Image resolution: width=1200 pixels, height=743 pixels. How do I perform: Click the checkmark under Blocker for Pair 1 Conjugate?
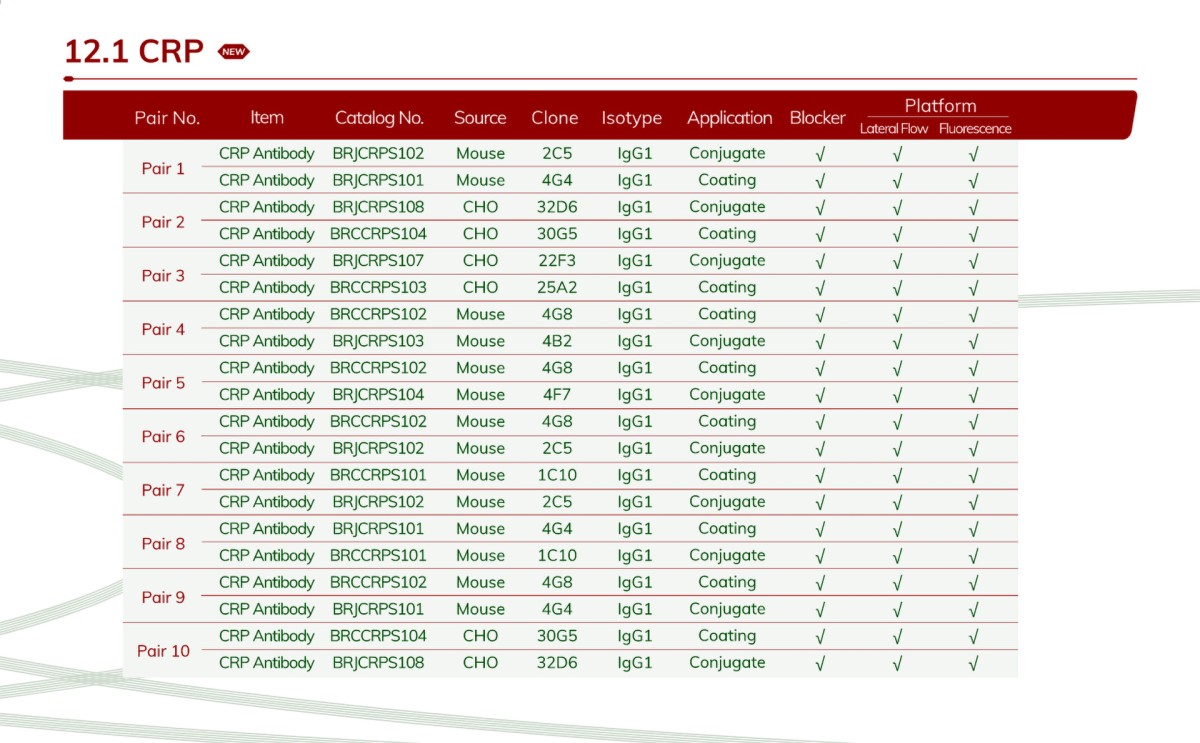(x=818, y=153)
